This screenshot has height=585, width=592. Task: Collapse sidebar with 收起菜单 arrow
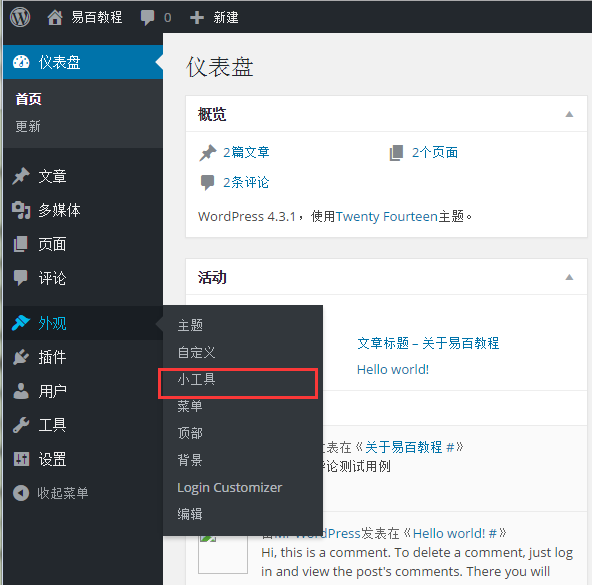[x=21, y=493]
